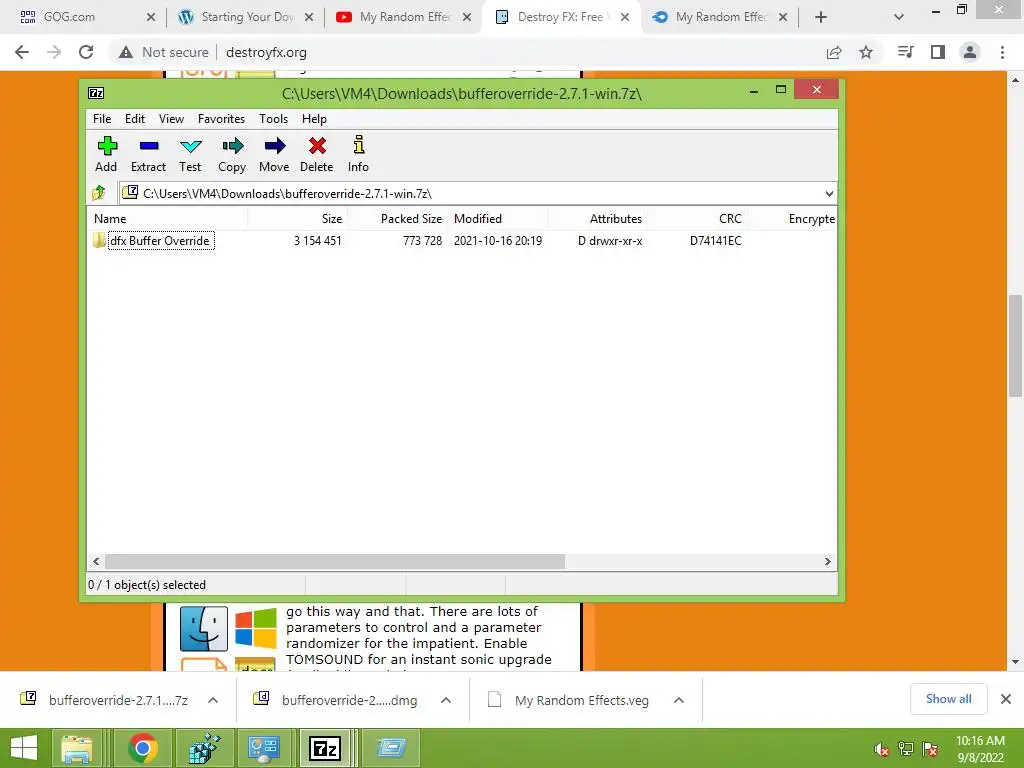This screenshot has height=768, width=1024.
Task: Open the Favorites menu
Action: [x=221, y=119]
